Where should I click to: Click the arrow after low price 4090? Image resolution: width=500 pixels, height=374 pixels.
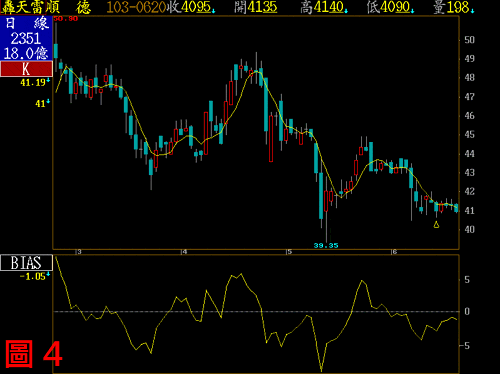click(412, 11)
